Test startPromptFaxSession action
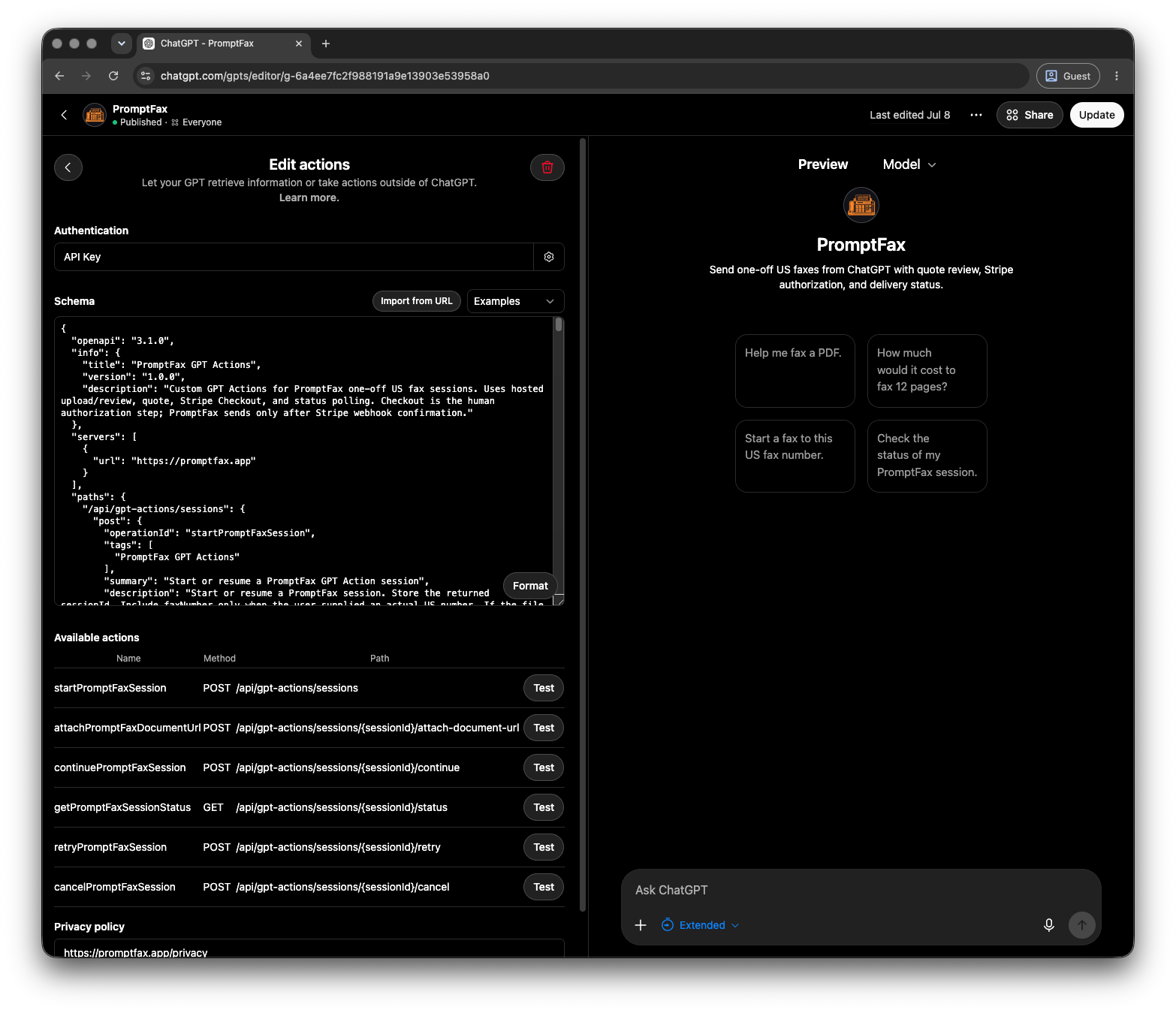This screenshot has height=1013, width=1176. pyautogui.click(x=544, y=688)
